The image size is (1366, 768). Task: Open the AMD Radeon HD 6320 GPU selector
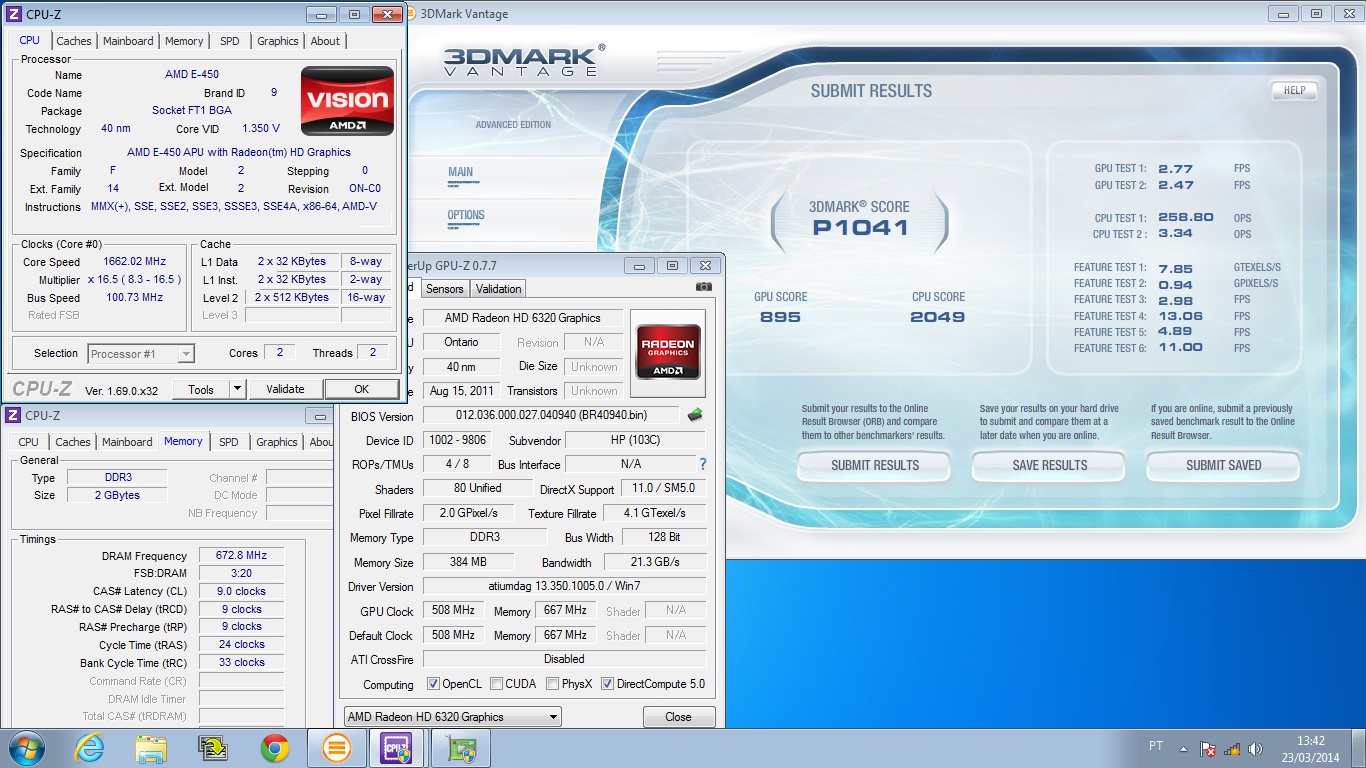(452, 717)
